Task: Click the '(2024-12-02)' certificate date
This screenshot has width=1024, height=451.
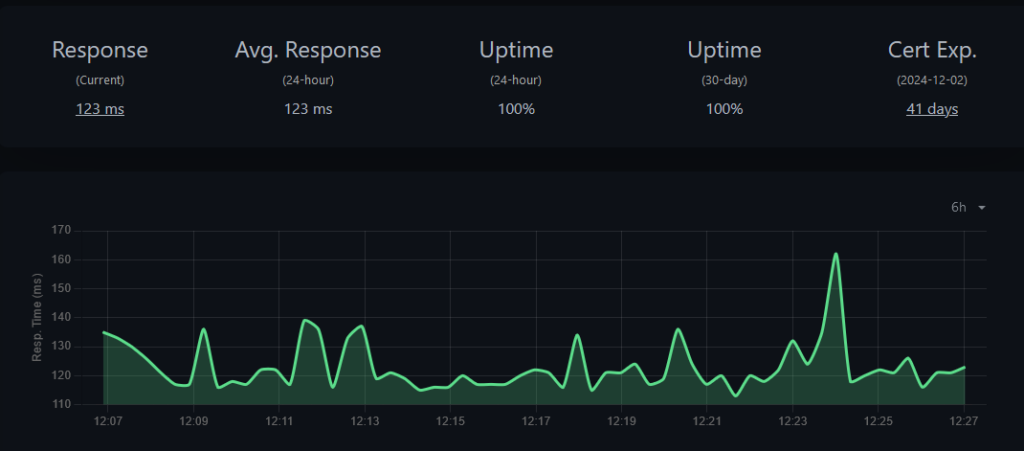Action: click(x=932, y=80)
